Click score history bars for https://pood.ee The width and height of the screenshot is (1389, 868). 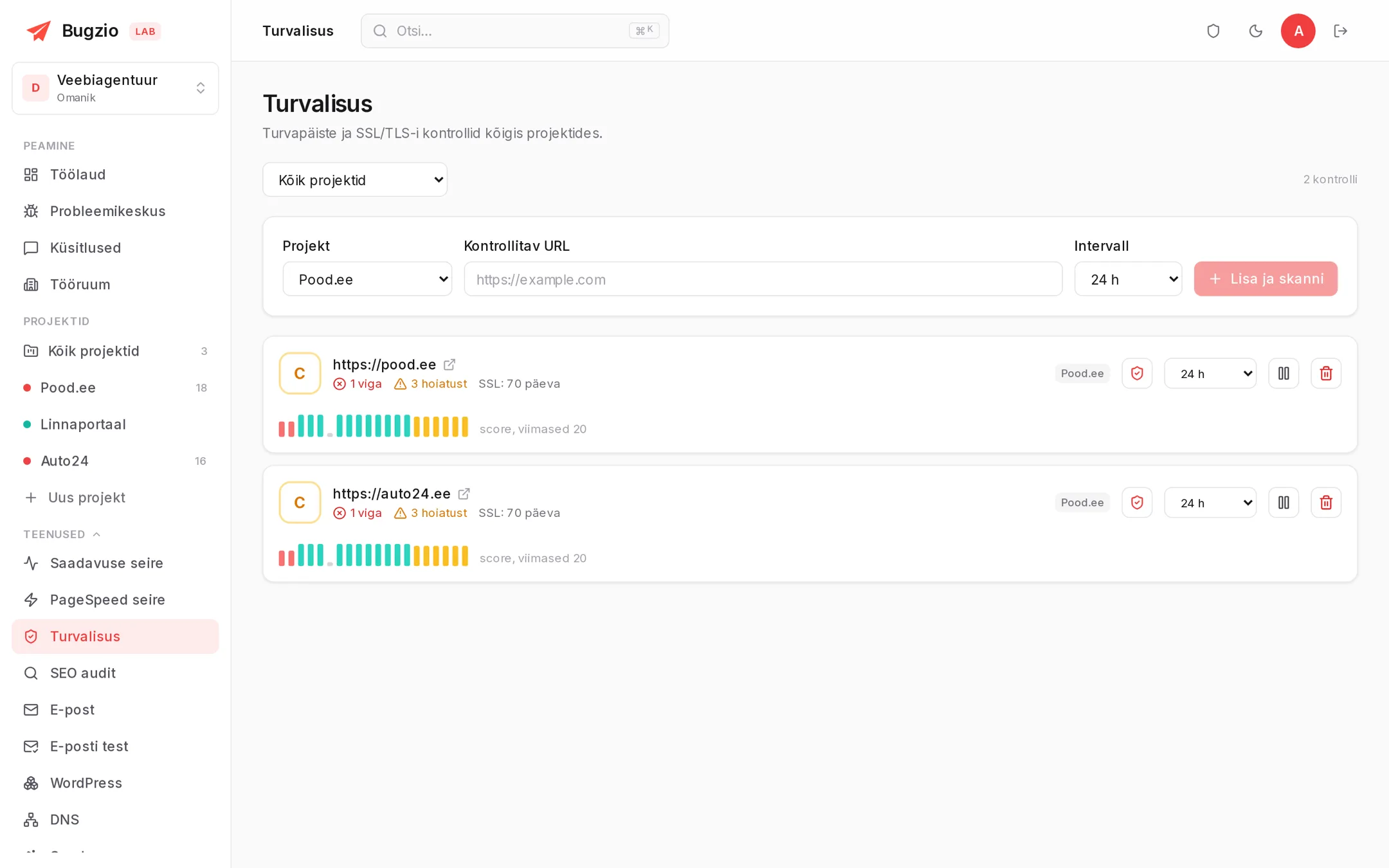click(x=373, y=426)
